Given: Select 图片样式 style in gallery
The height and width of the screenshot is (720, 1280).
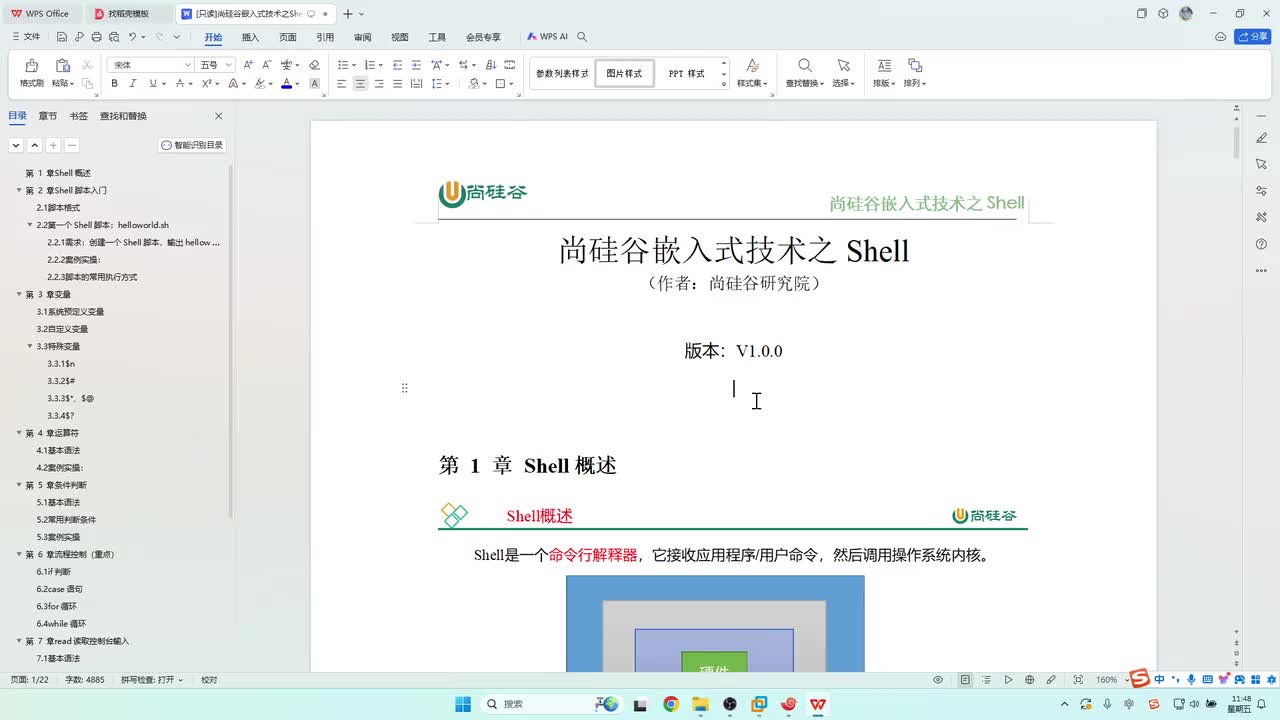Looking at the screenshot, I should pos(625,74).
